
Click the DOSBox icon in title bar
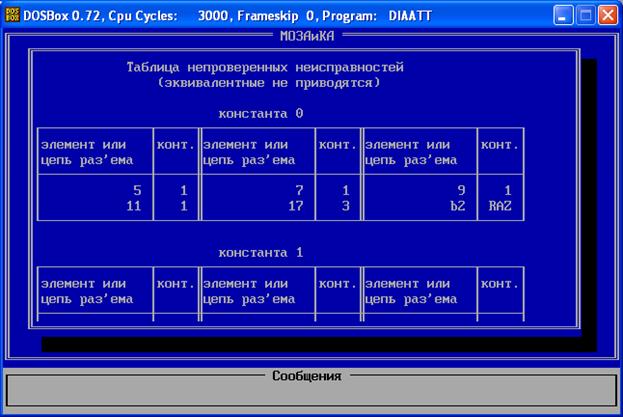(13, 15)
